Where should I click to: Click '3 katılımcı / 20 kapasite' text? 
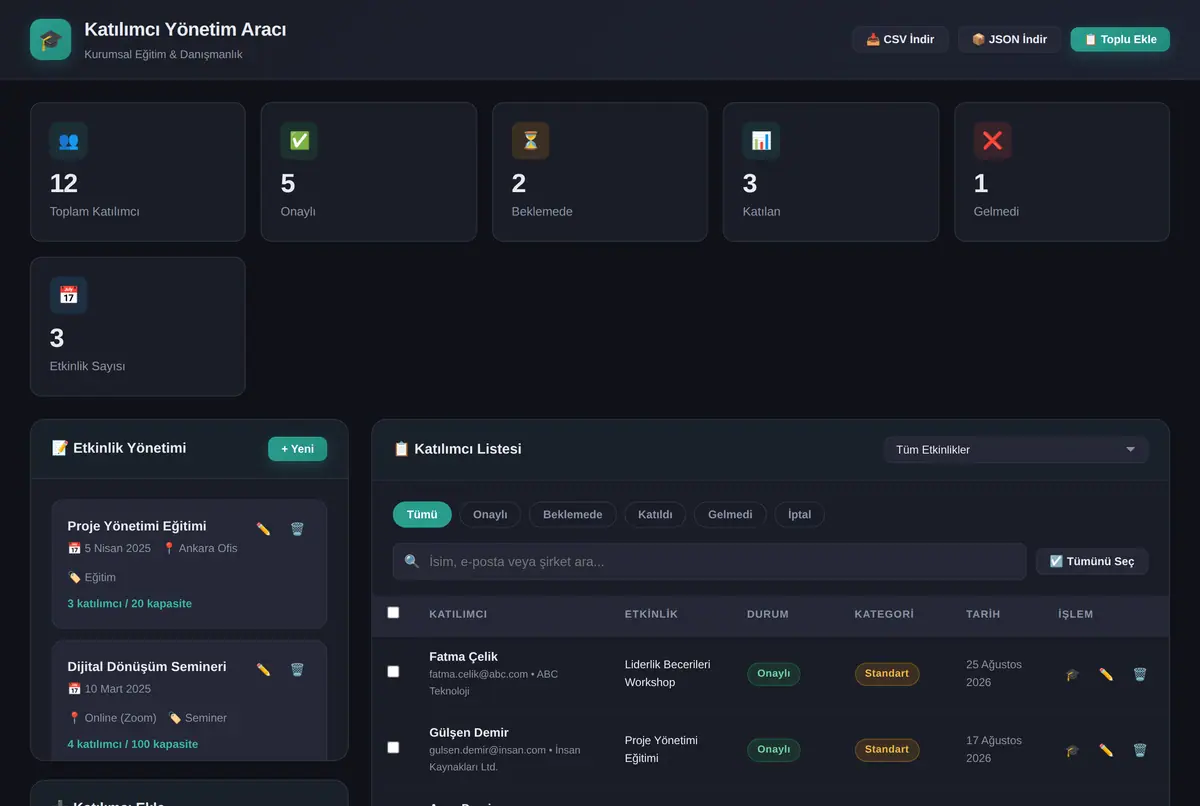[x=130, y=604]
